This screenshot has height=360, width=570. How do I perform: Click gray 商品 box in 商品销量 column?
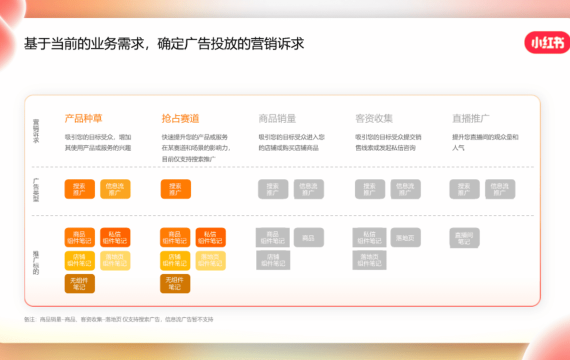[309, 237]
